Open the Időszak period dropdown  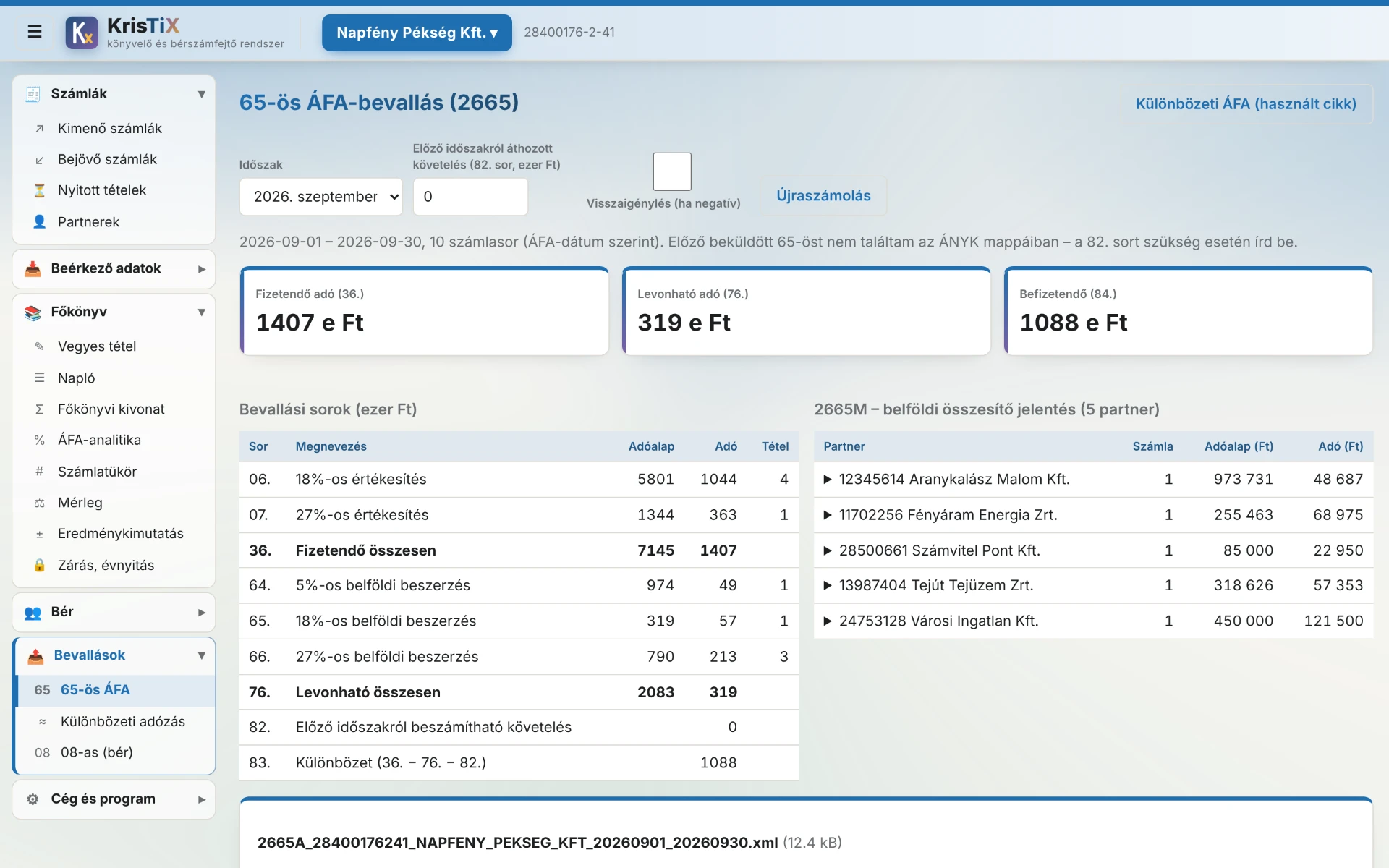321,197
